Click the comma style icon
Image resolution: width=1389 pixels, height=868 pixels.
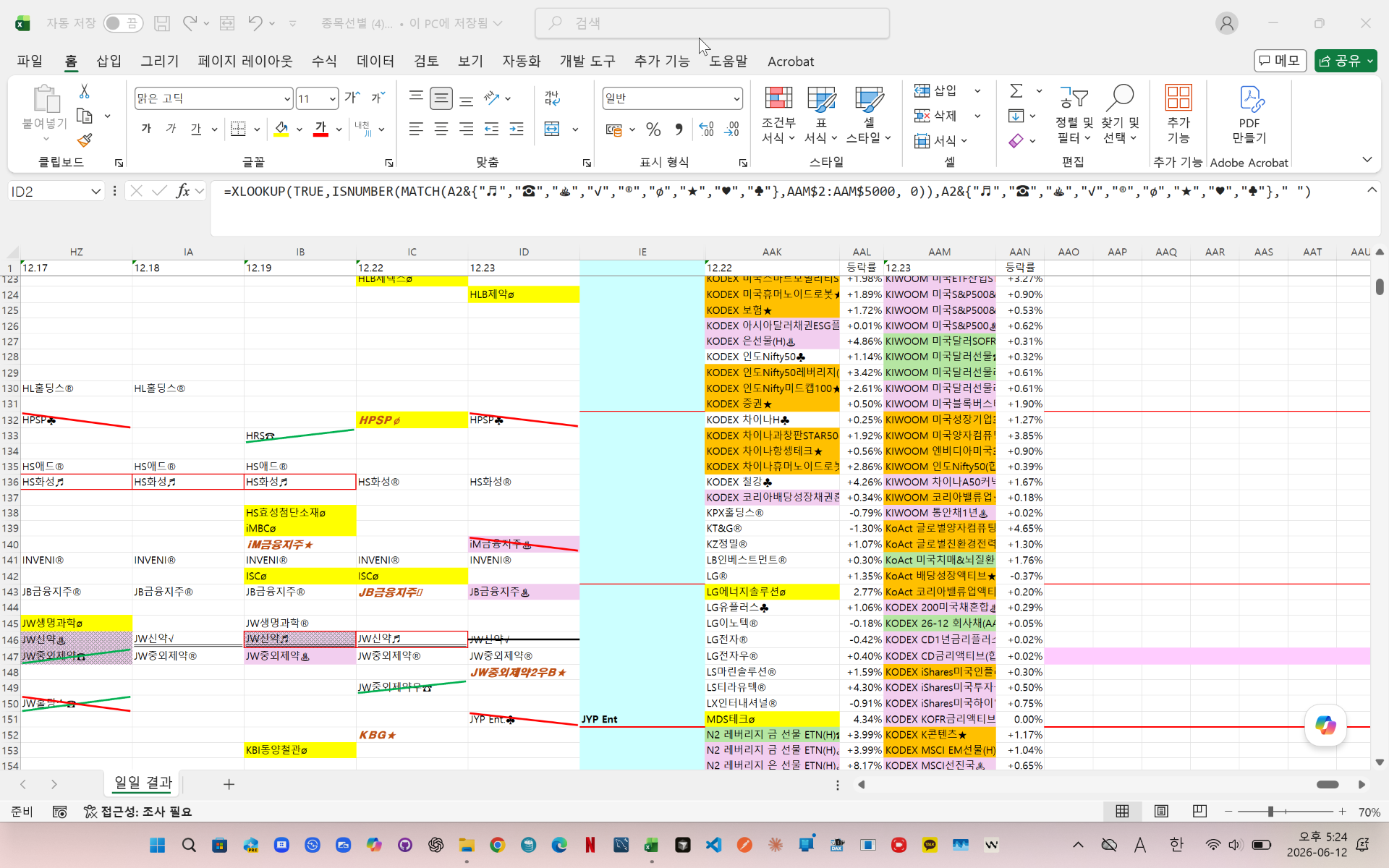click(679, 129)
